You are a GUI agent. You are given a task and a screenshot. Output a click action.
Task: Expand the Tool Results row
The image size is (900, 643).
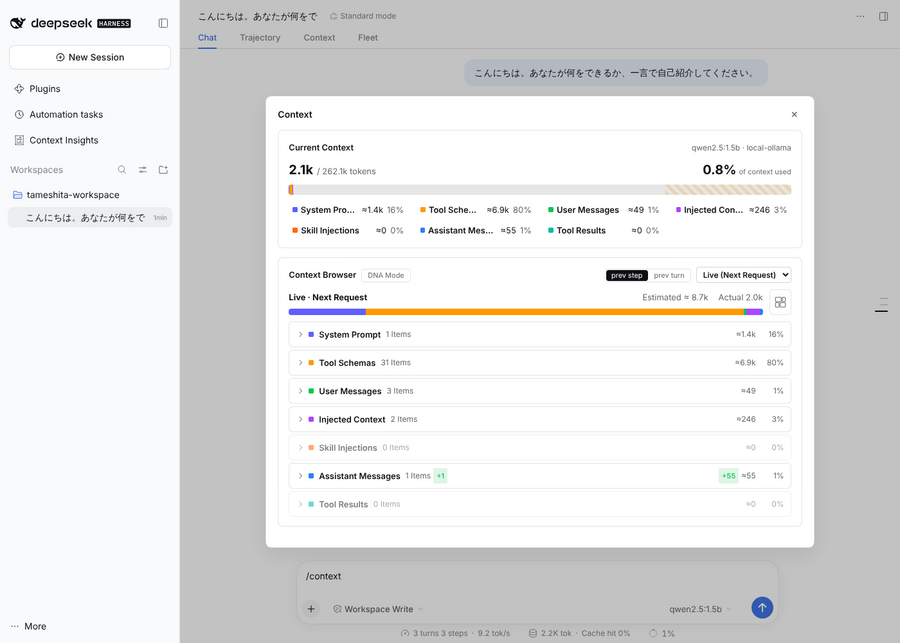[540, 504]
